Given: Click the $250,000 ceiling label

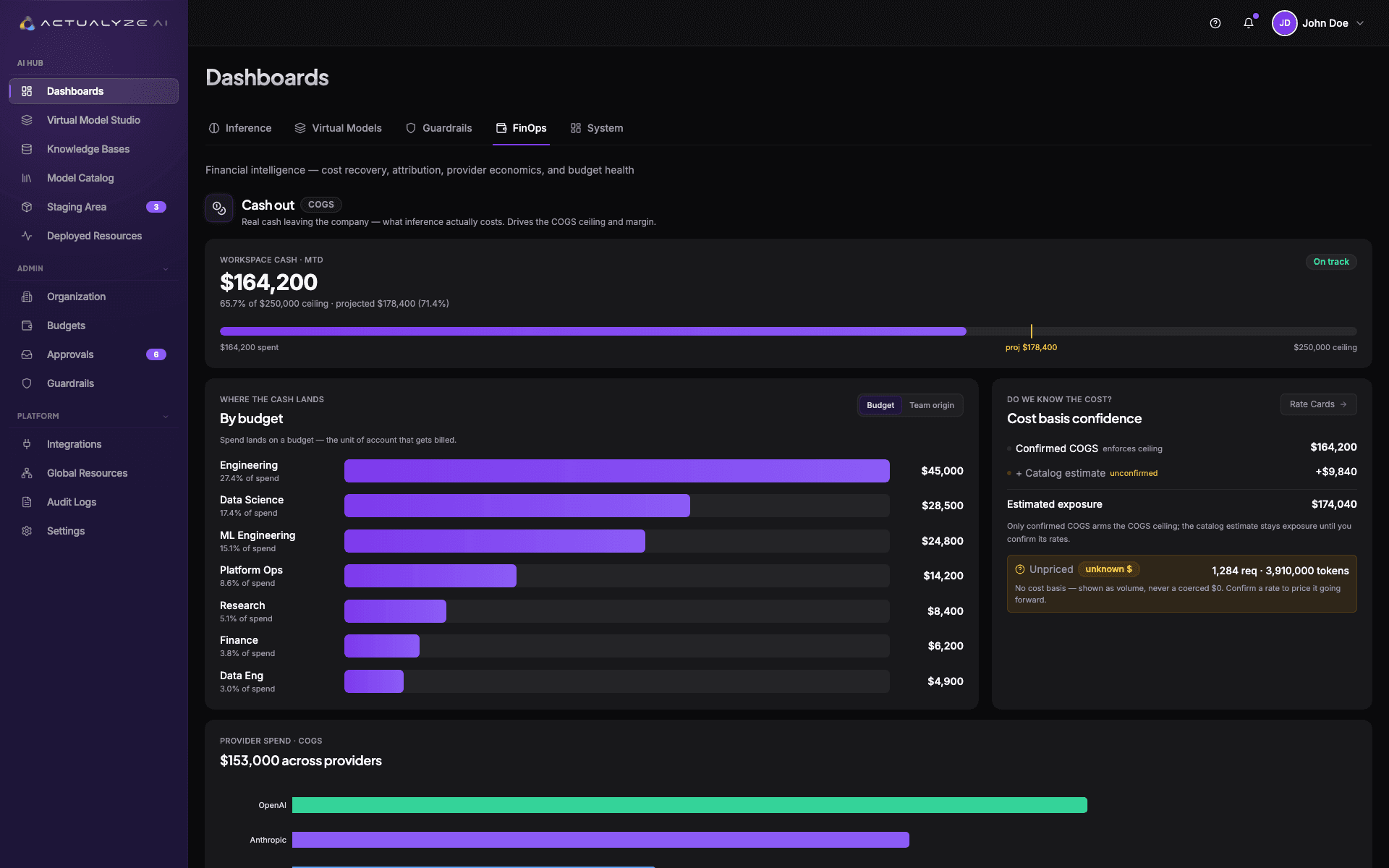Looking at the screenshot, I should [1325, 347].
